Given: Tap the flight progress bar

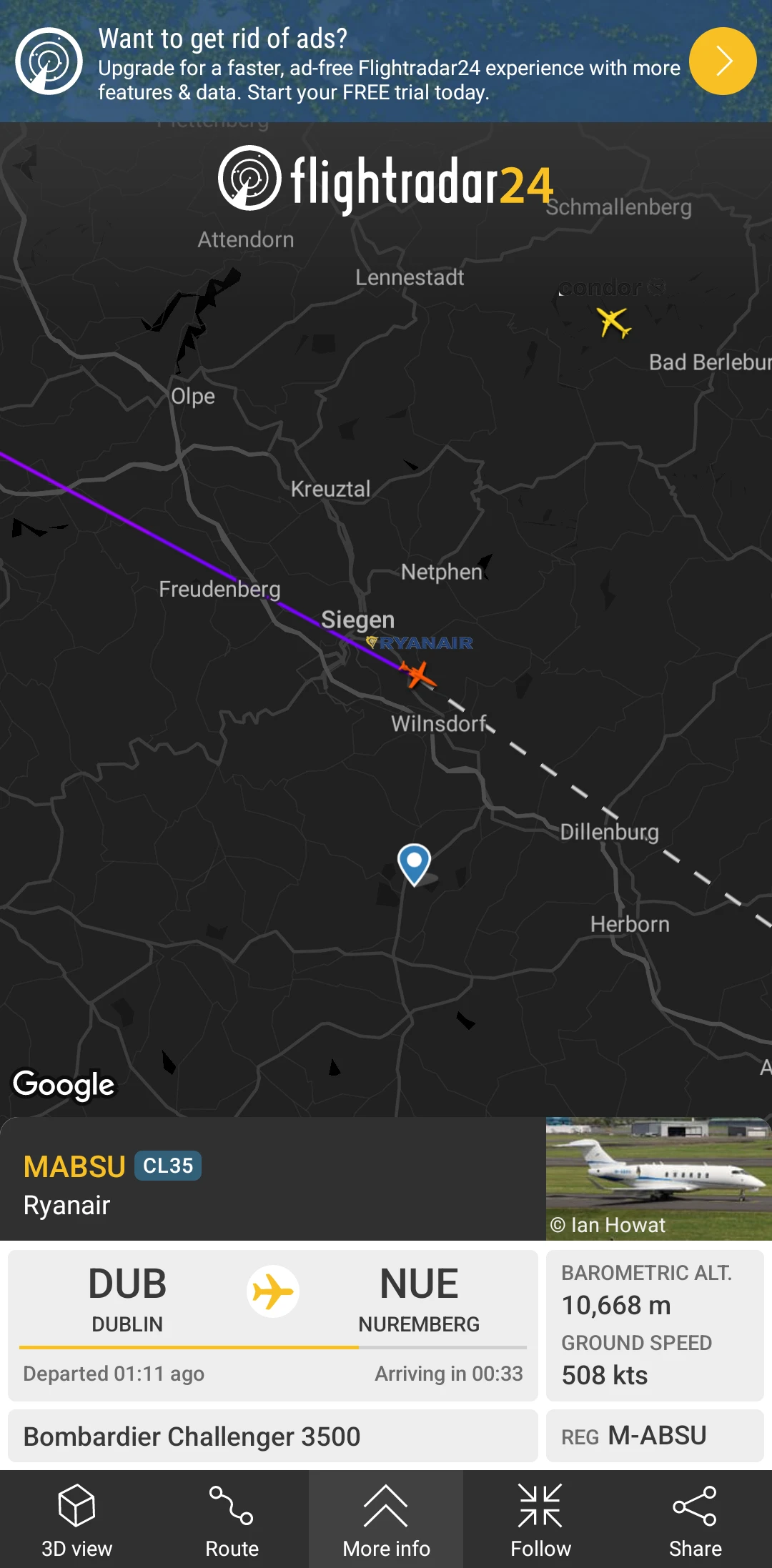Looking at the screenshot, I should point(273,1347).
